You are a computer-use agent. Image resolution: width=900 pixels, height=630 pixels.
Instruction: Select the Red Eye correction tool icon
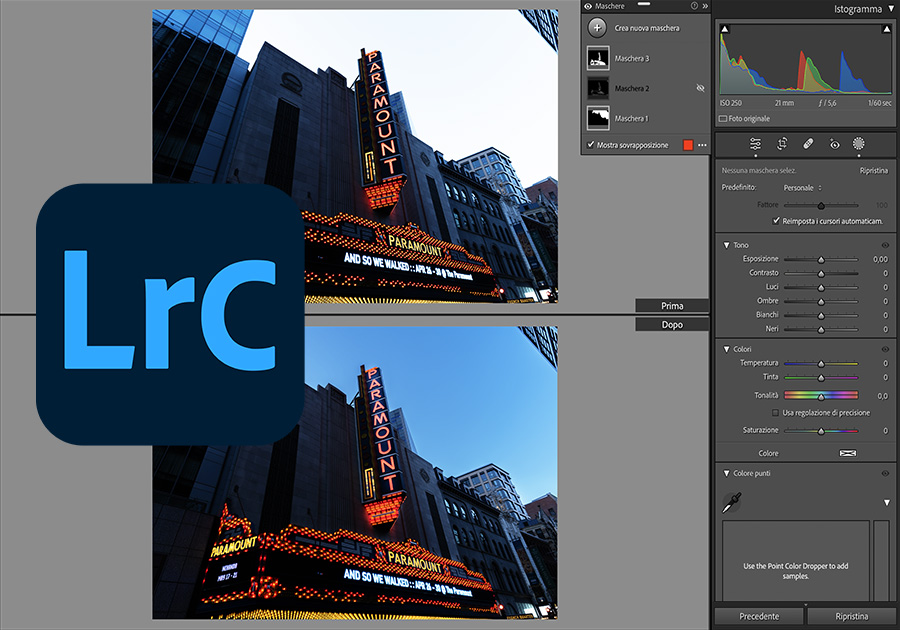click(x=835, y=144)
